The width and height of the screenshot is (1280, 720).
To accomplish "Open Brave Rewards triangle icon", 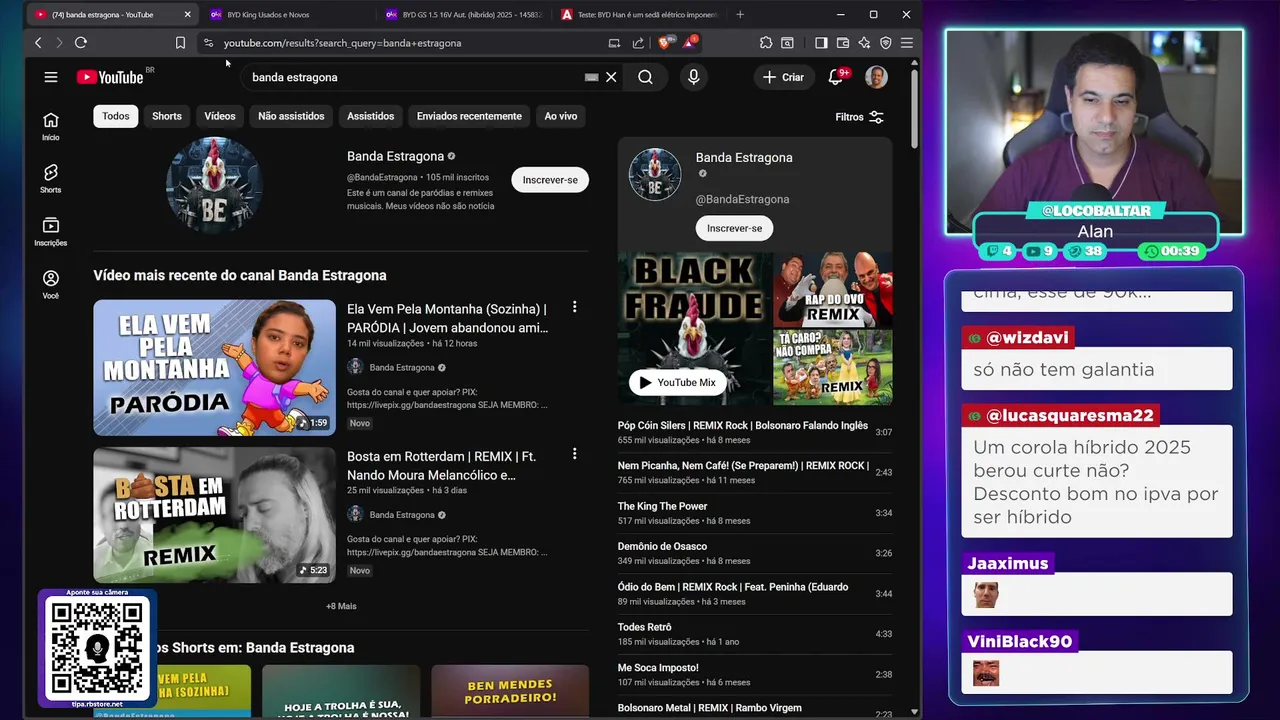I will pyautogui.click(x=690, y=43).
